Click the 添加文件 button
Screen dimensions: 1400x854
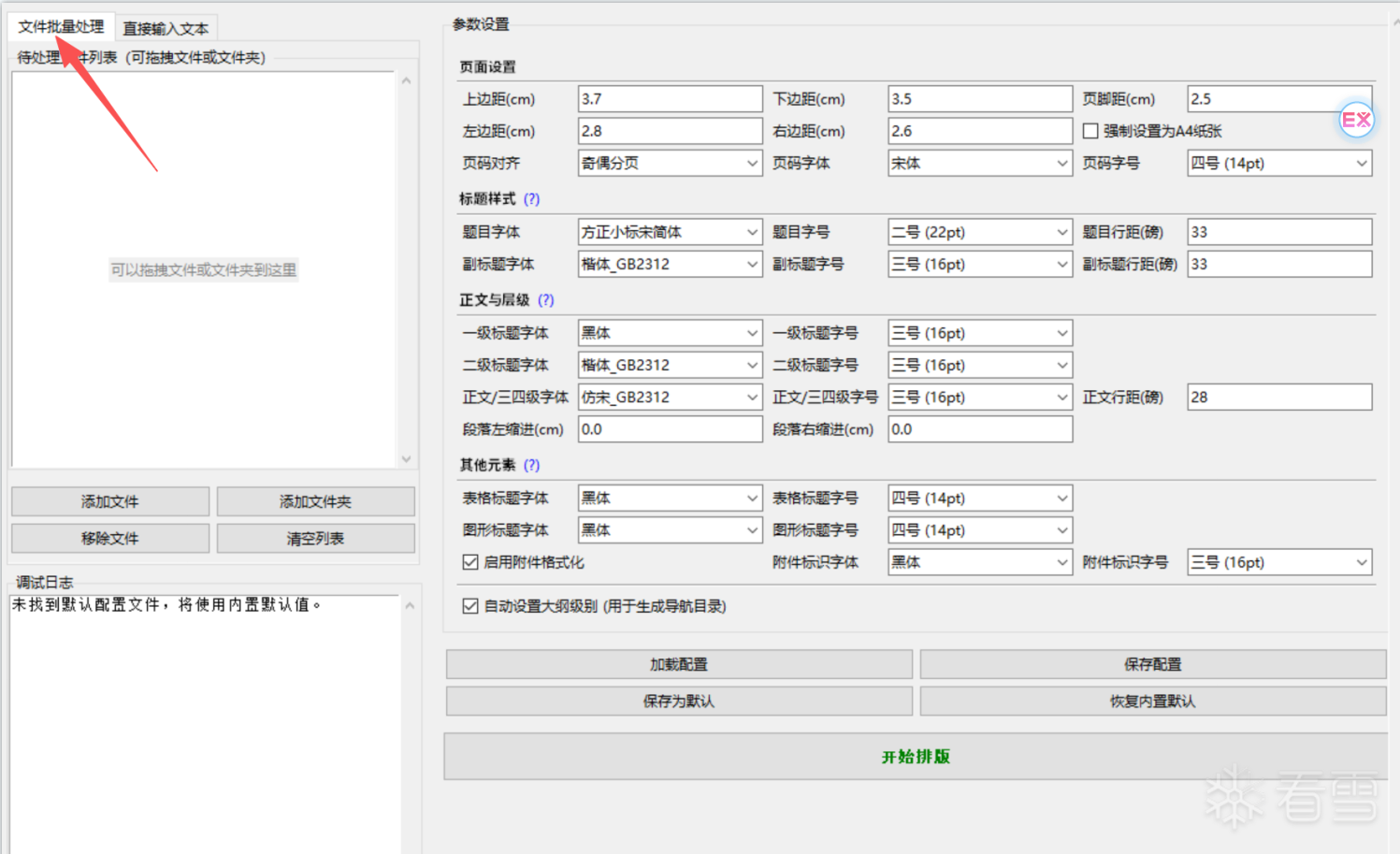(110, 502)
